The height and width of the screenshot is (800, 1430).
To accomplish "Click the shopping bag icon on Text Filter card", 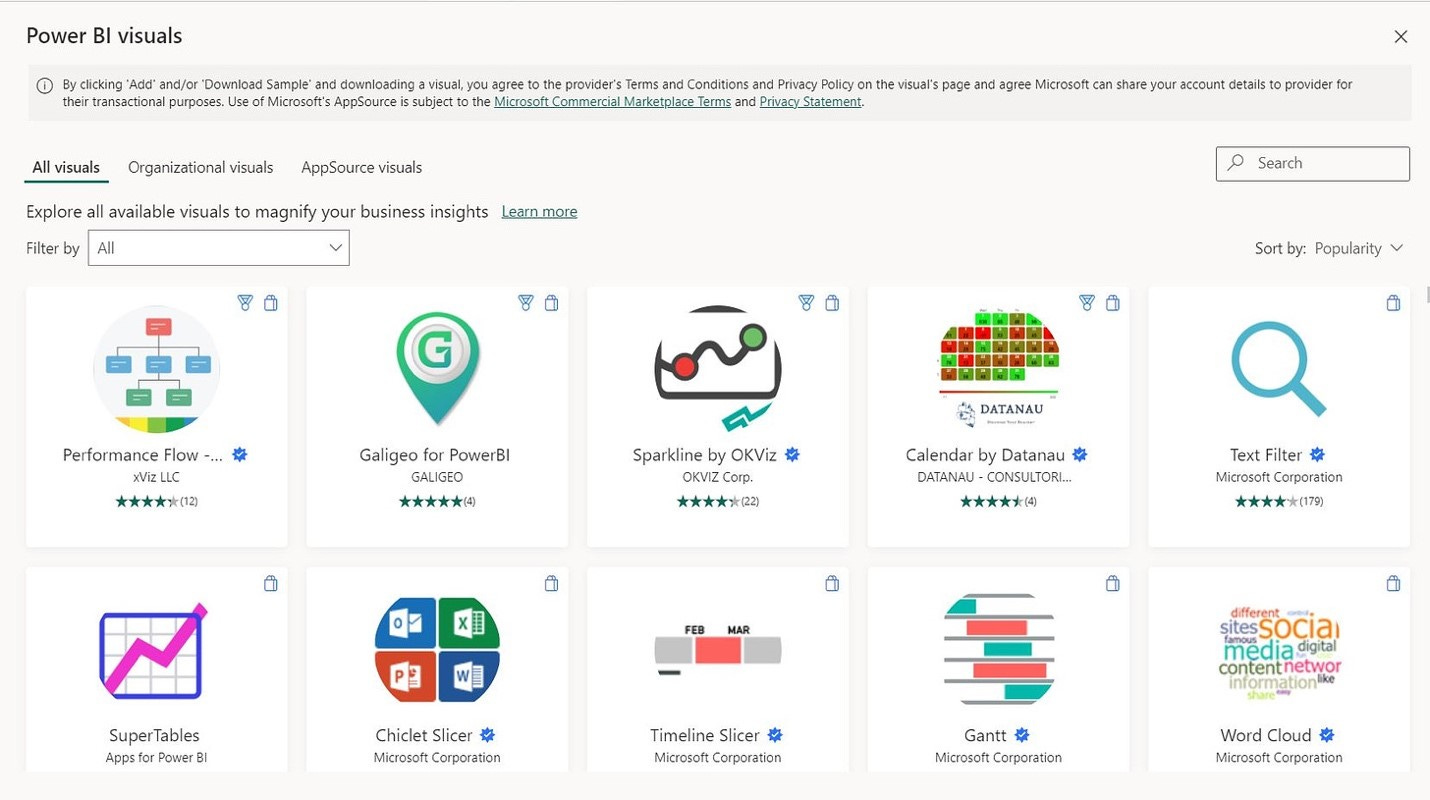I will pyautogui.click(x=1394, y=303).
